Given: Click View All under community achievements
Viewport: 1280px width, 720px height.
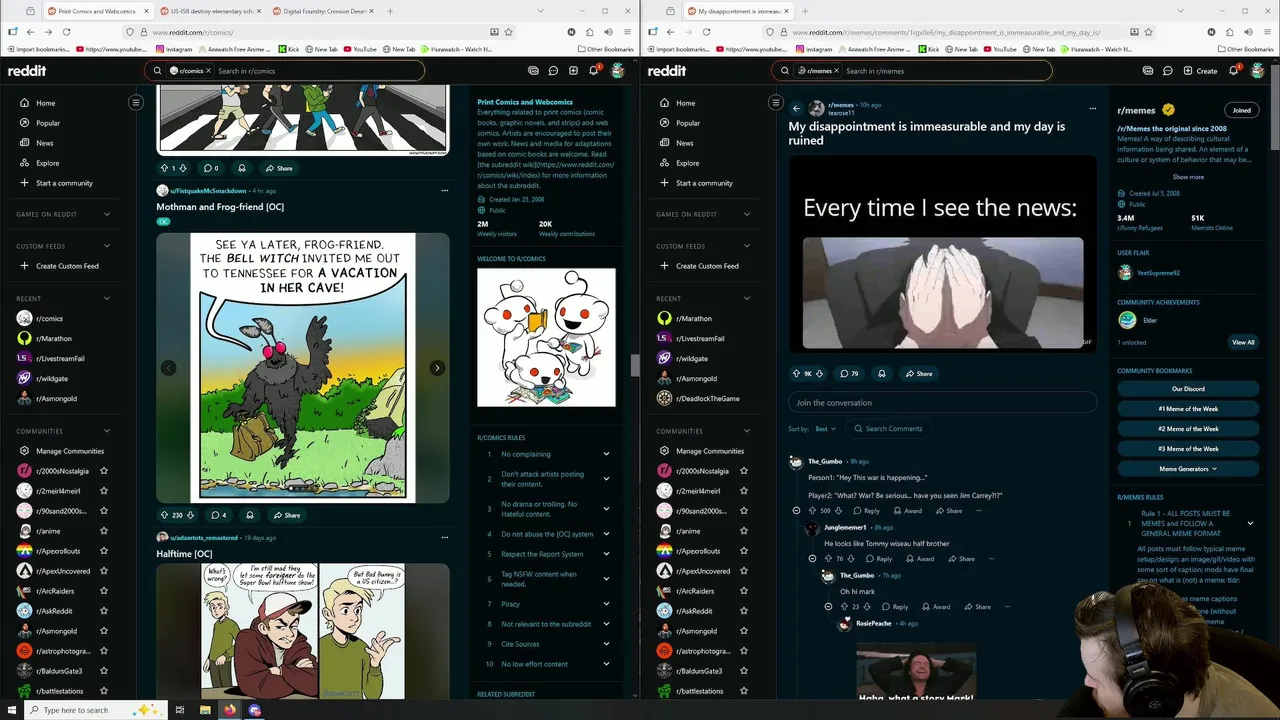Looking at the screenshot, I should [1243, 342].
